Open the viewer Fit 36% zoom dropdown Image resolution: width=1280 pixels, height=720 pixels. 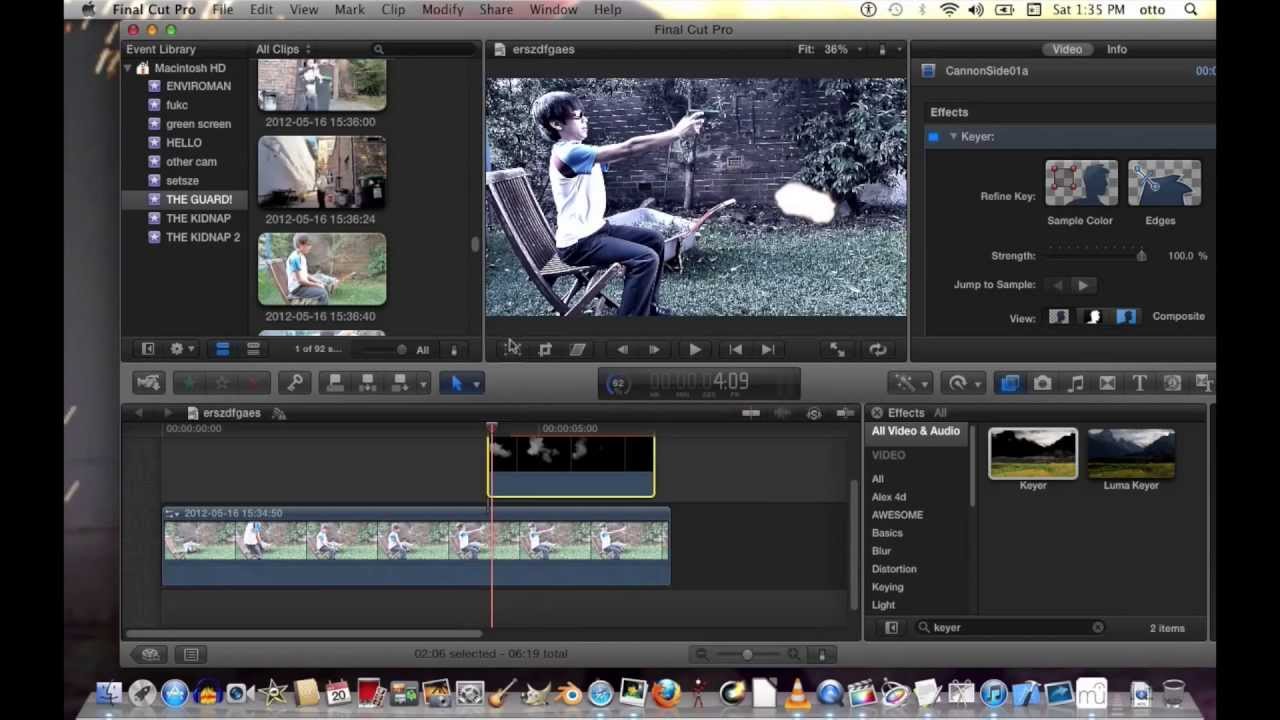pos(832,49)
